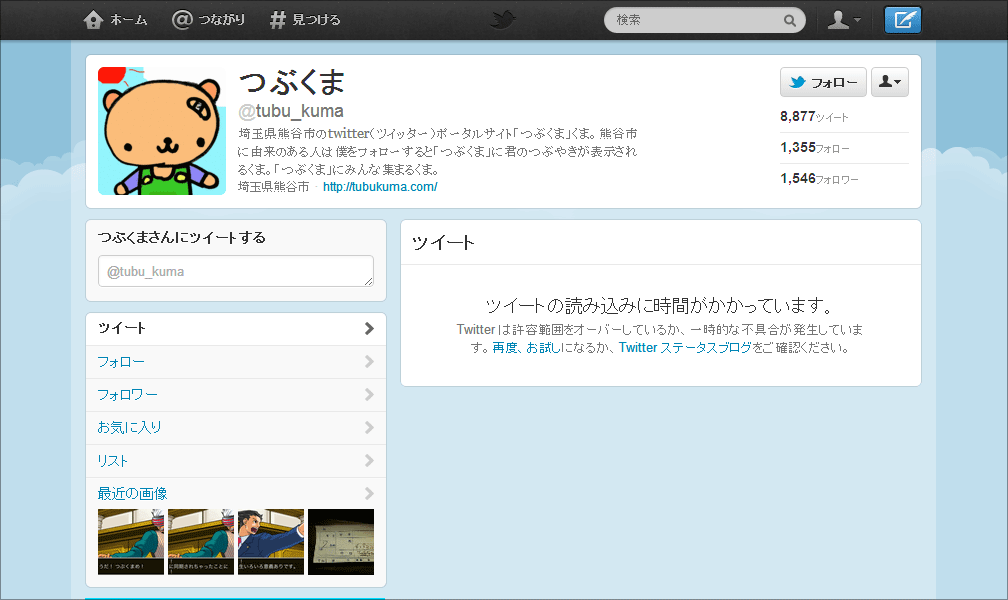
Task: Click the つぶくまさんにツイートする heading
Action: click(182, 238)
